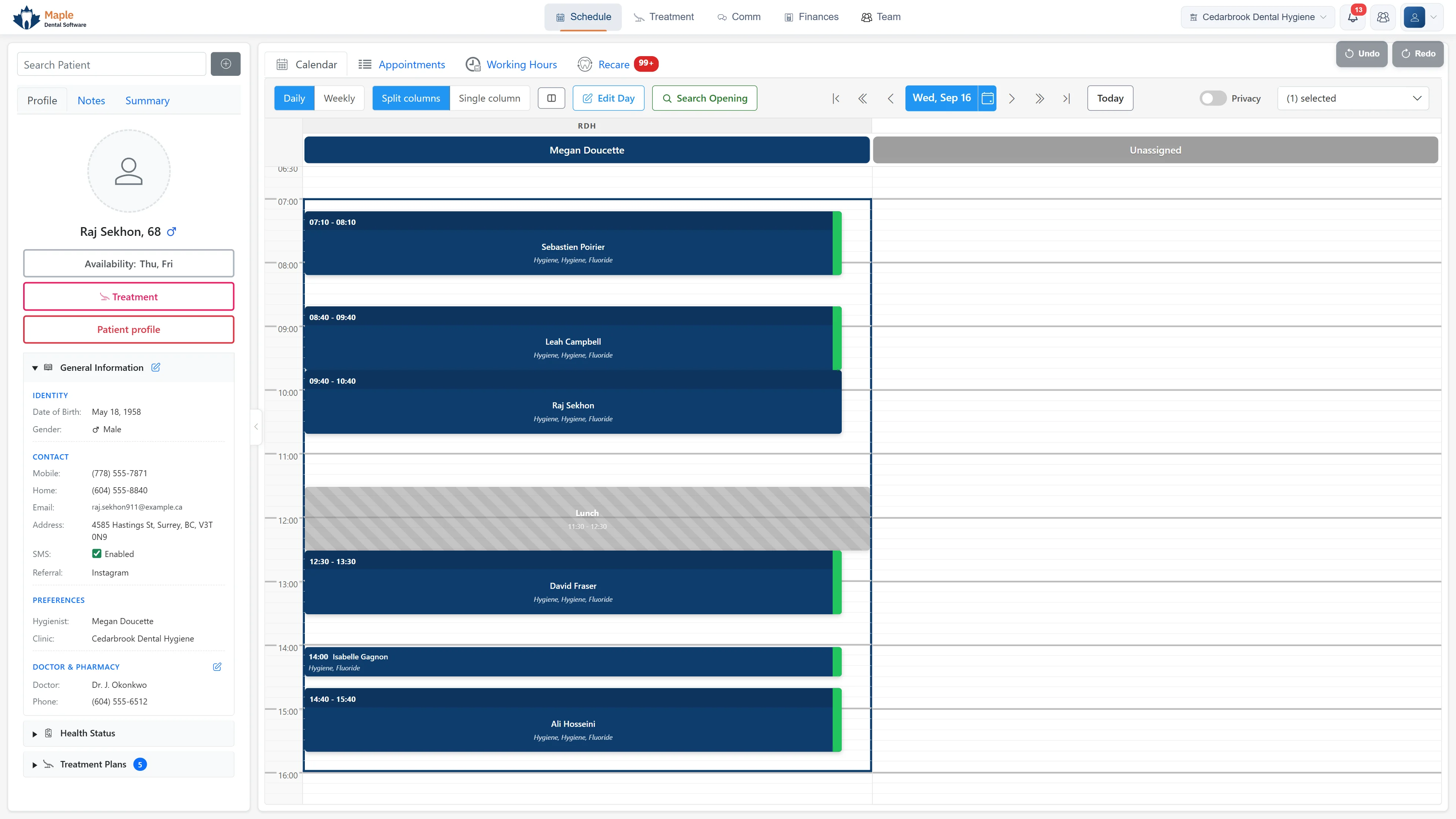1456x819 pixels.
Task: Open the Team menu
Action: tap(880, 17)
